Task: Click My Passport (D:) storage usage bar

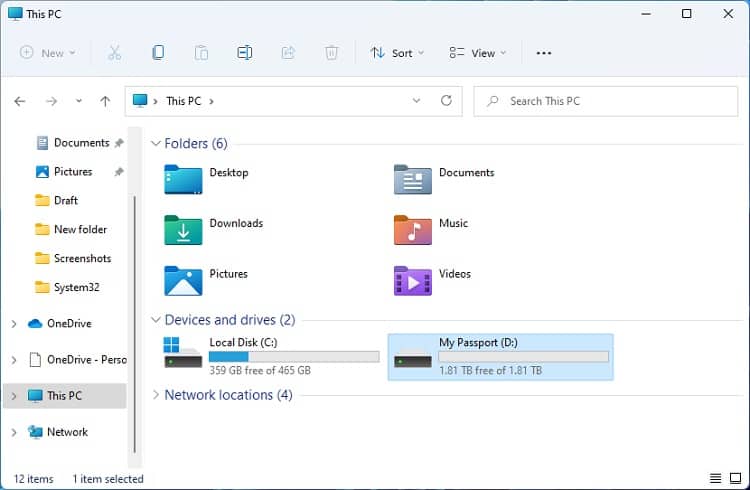Action: click(x=524, y=356)
